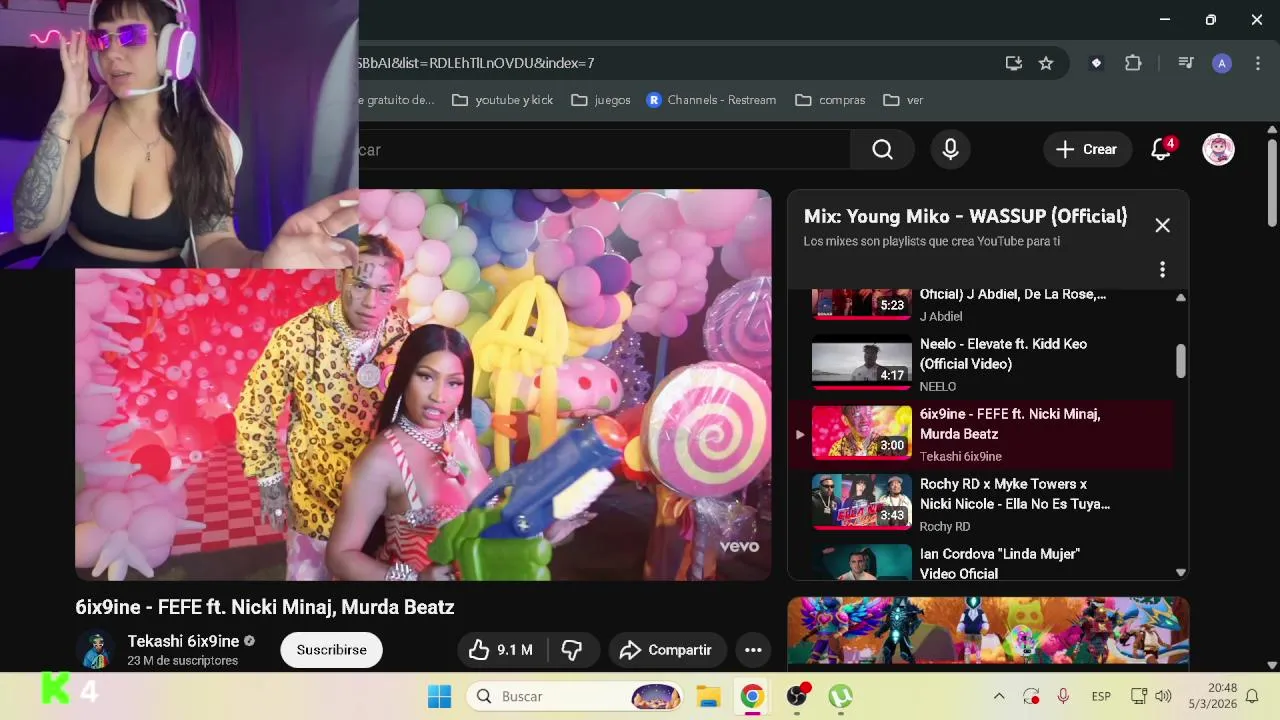Open the youtube y kick bookmark folder

pyautogui.click(x=503, y=100)
